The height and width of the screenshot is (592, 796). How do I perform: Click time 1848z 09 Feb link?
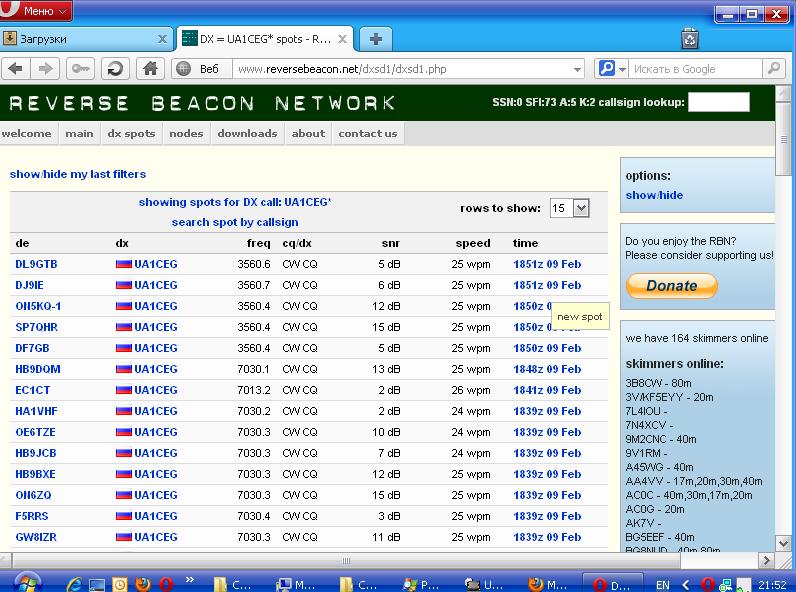pos(547,369)
